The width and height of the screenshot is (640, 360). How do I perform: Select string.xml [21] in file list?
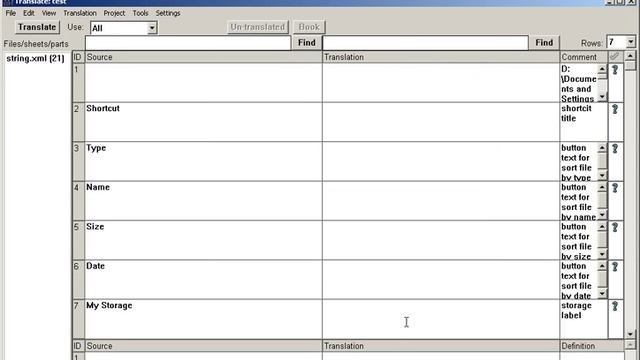(x=35, y=58)
